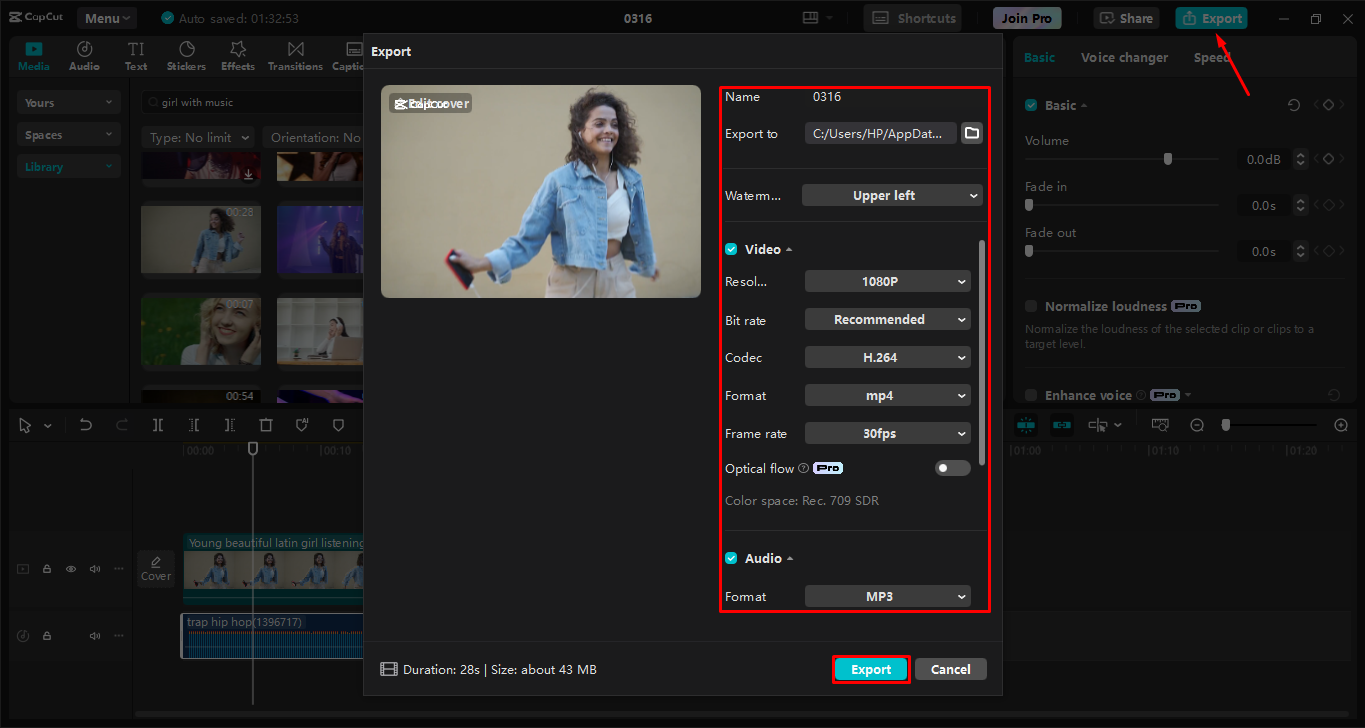1365x728 pixels.
Task: Enable the Optical flow toggle
Action: [x=952, y=467]
